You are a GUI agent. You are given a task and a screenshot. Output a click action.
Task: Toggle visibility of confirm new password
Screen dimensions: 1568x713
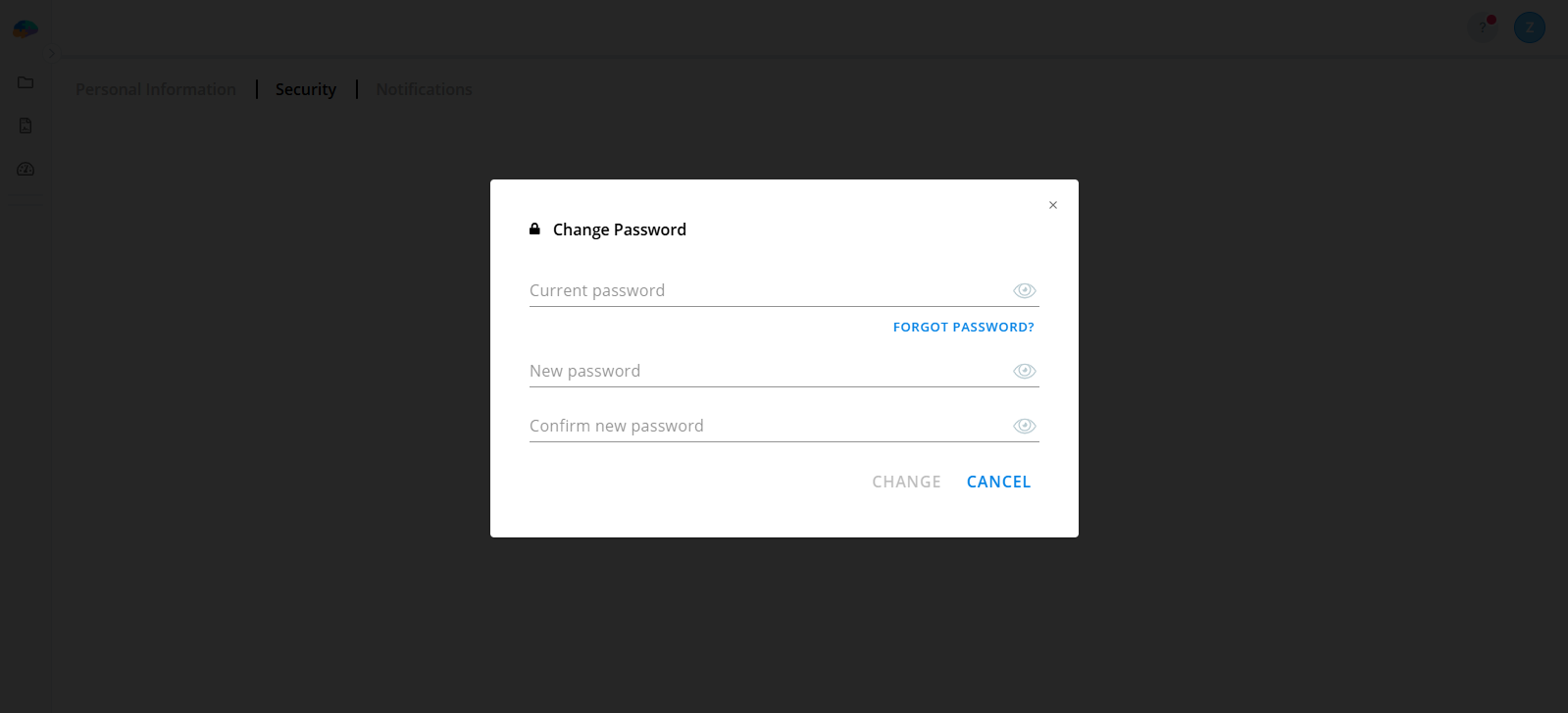[x=1024, y=426]
